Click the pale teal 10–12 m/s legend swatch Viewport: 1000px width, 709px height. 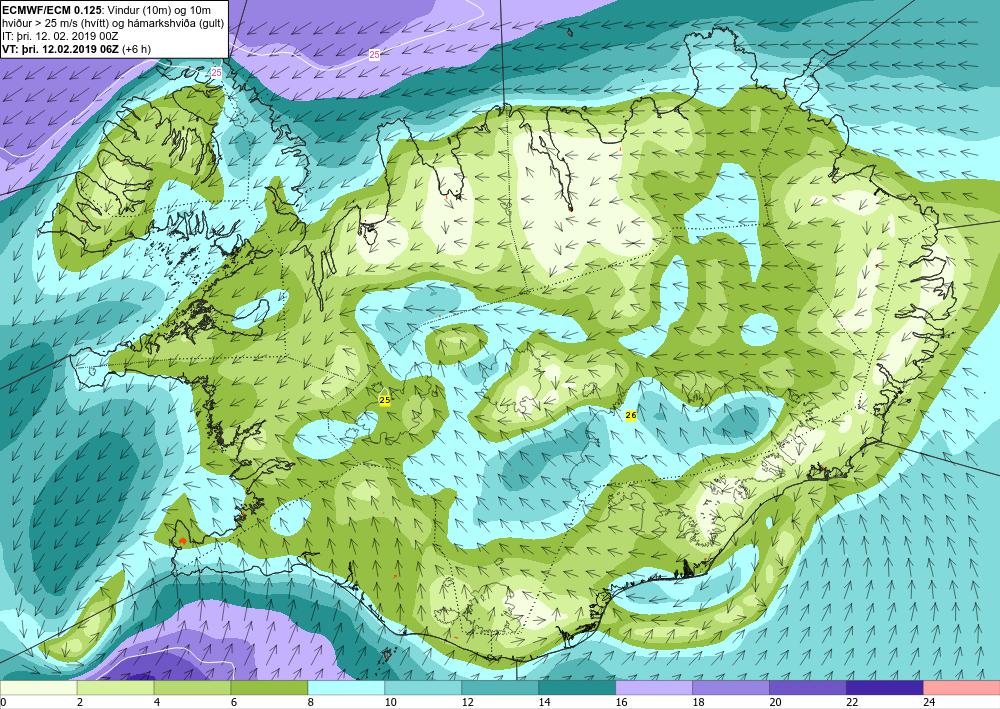tap(423, 688)
